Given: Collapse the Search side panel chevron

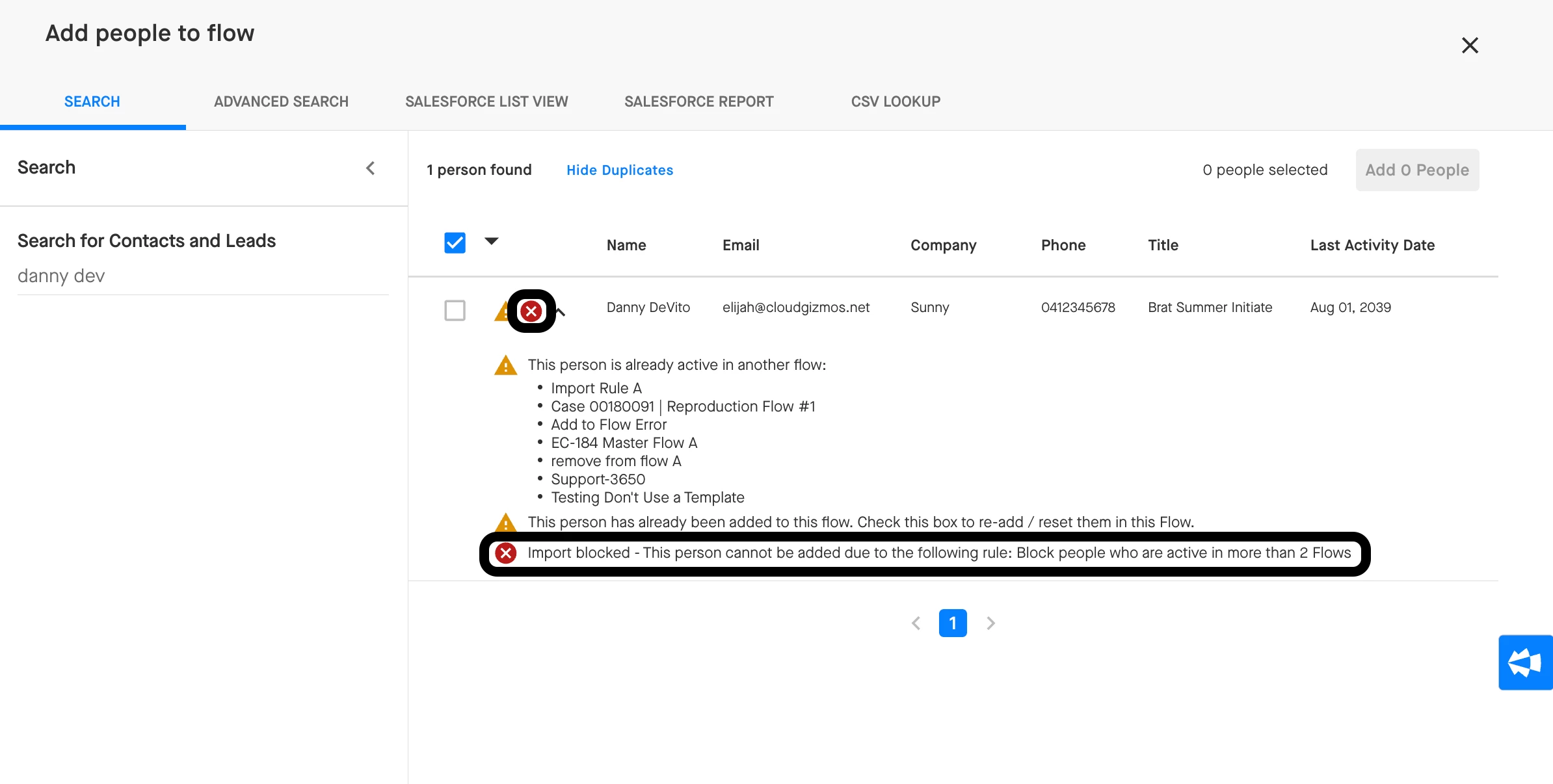Looking at the screenshot, I should (x=370, y=168).
